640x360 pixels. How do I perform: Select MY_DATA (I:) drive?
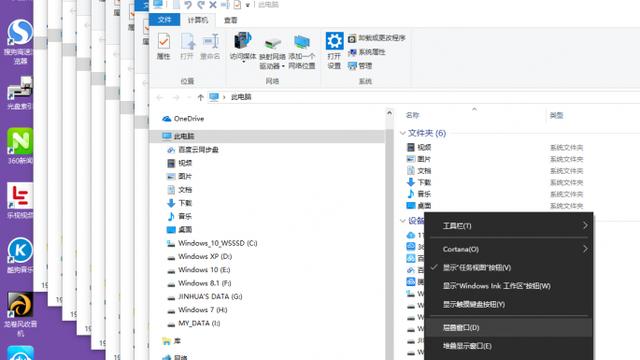tap(194, 323)
